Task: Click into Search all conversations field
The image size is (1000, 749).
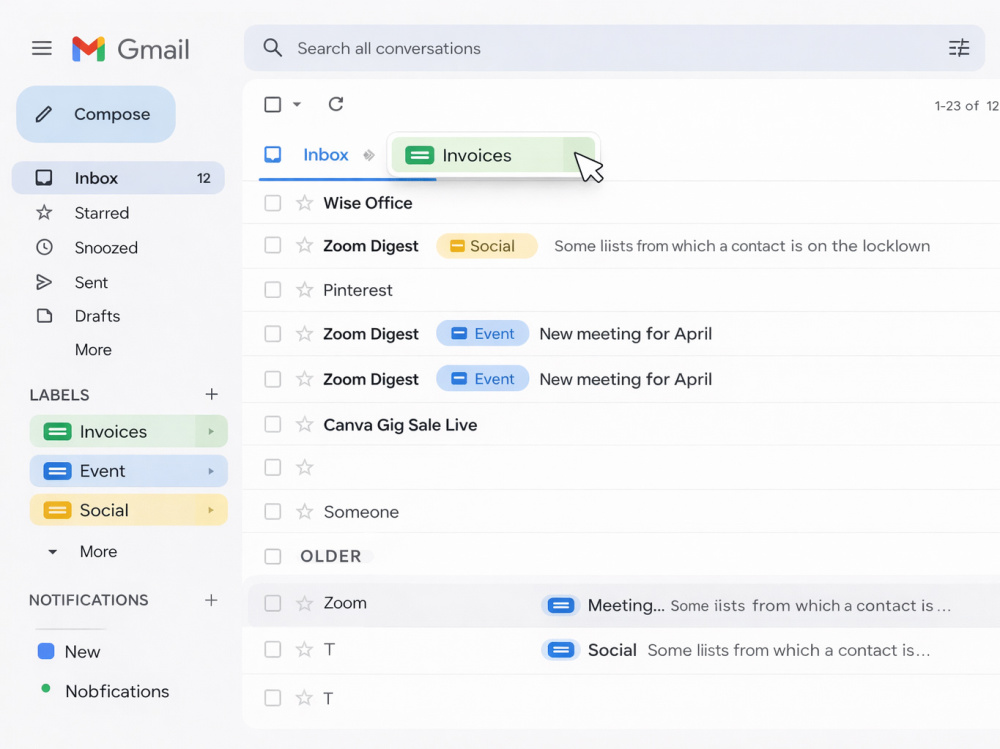Action: (x=614, y=48)
